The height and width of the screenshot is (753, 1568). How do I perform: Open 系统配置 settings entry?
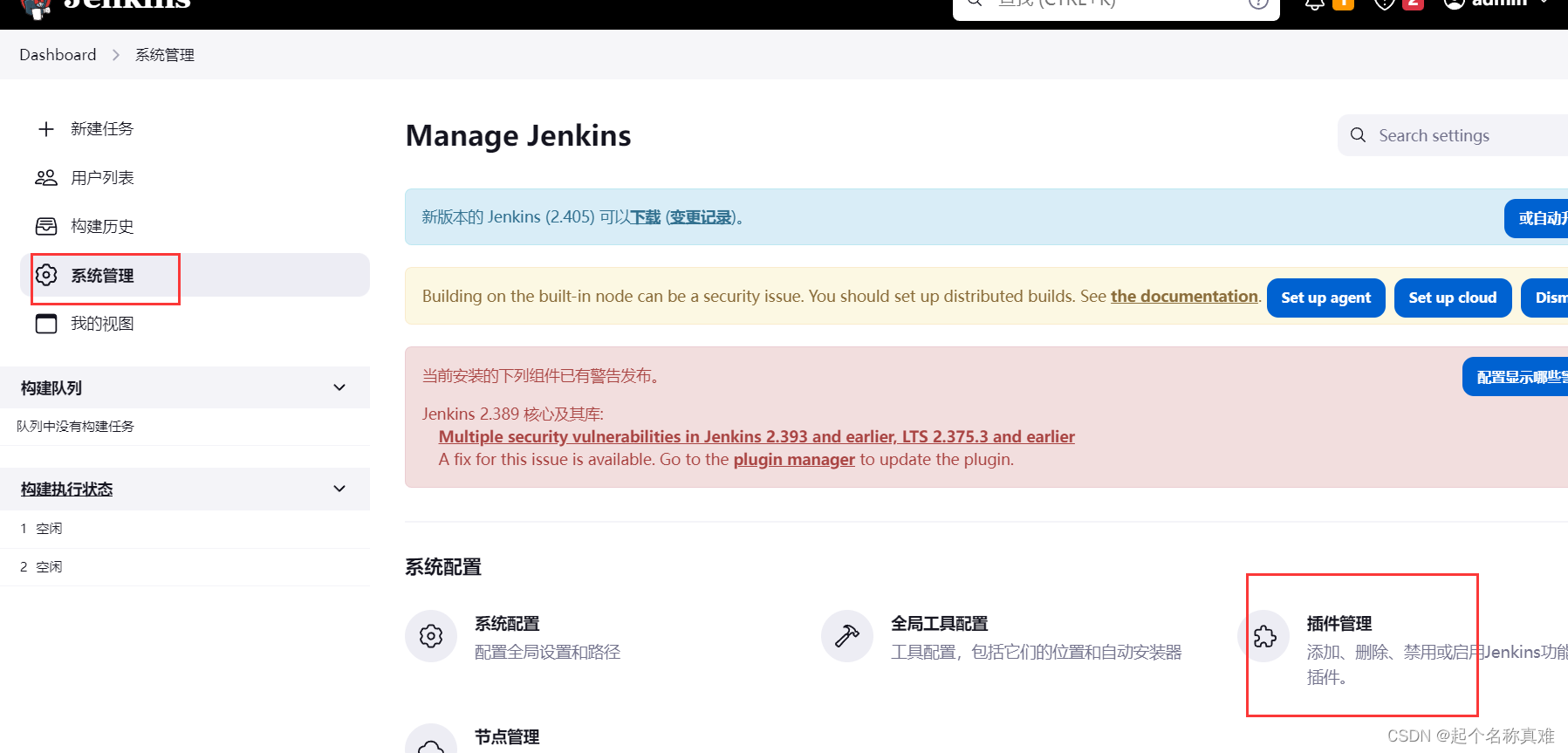point(507,624)
